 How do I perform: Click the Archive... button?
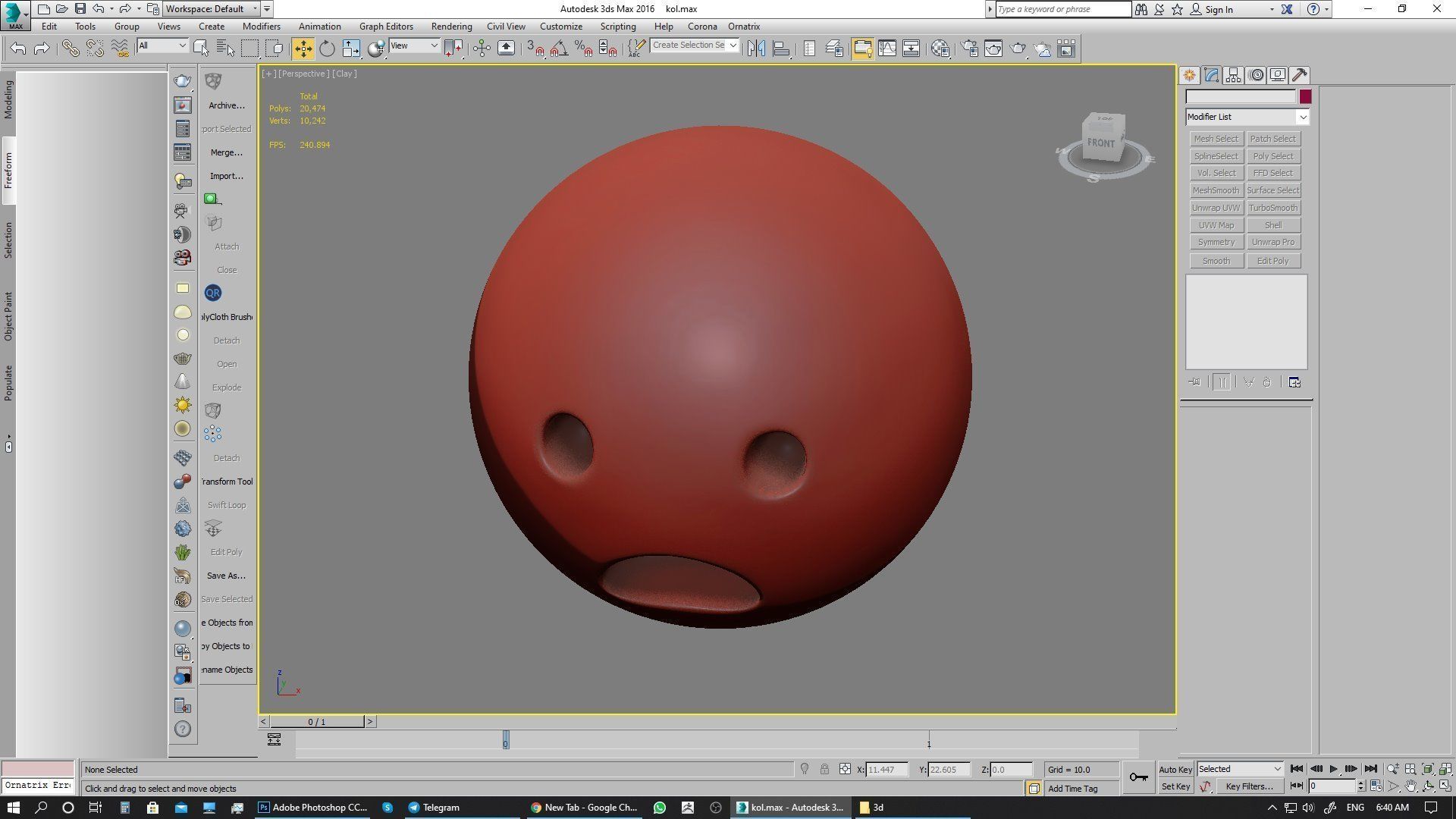point(226,105)
